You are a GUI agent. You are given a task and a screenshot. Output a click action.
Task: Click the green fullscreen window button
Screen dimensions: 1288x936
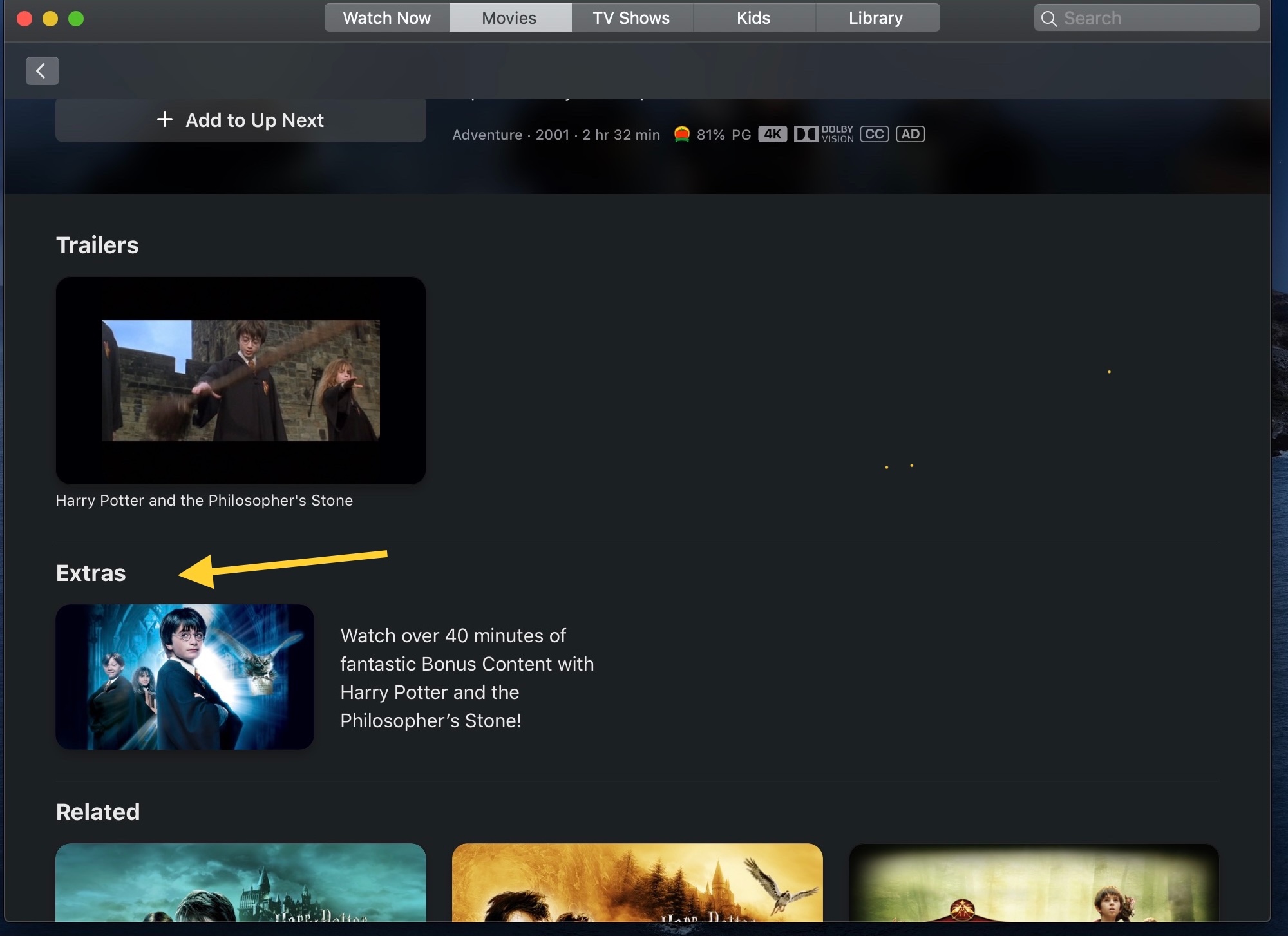point(76,19)
